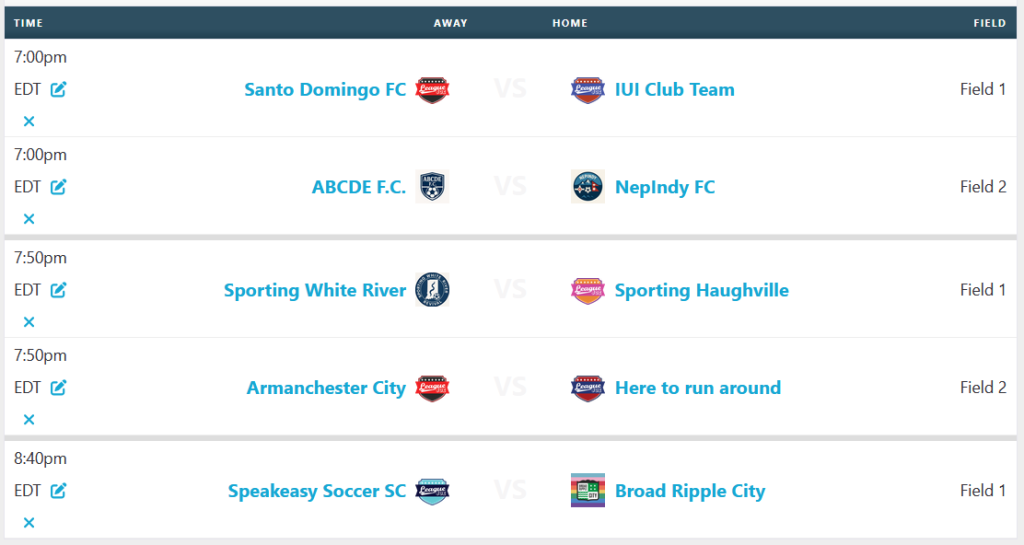Viewport: 1024px width, 545px height.
Task: Open the Here to run around team link
Action: tap(698, 388)
